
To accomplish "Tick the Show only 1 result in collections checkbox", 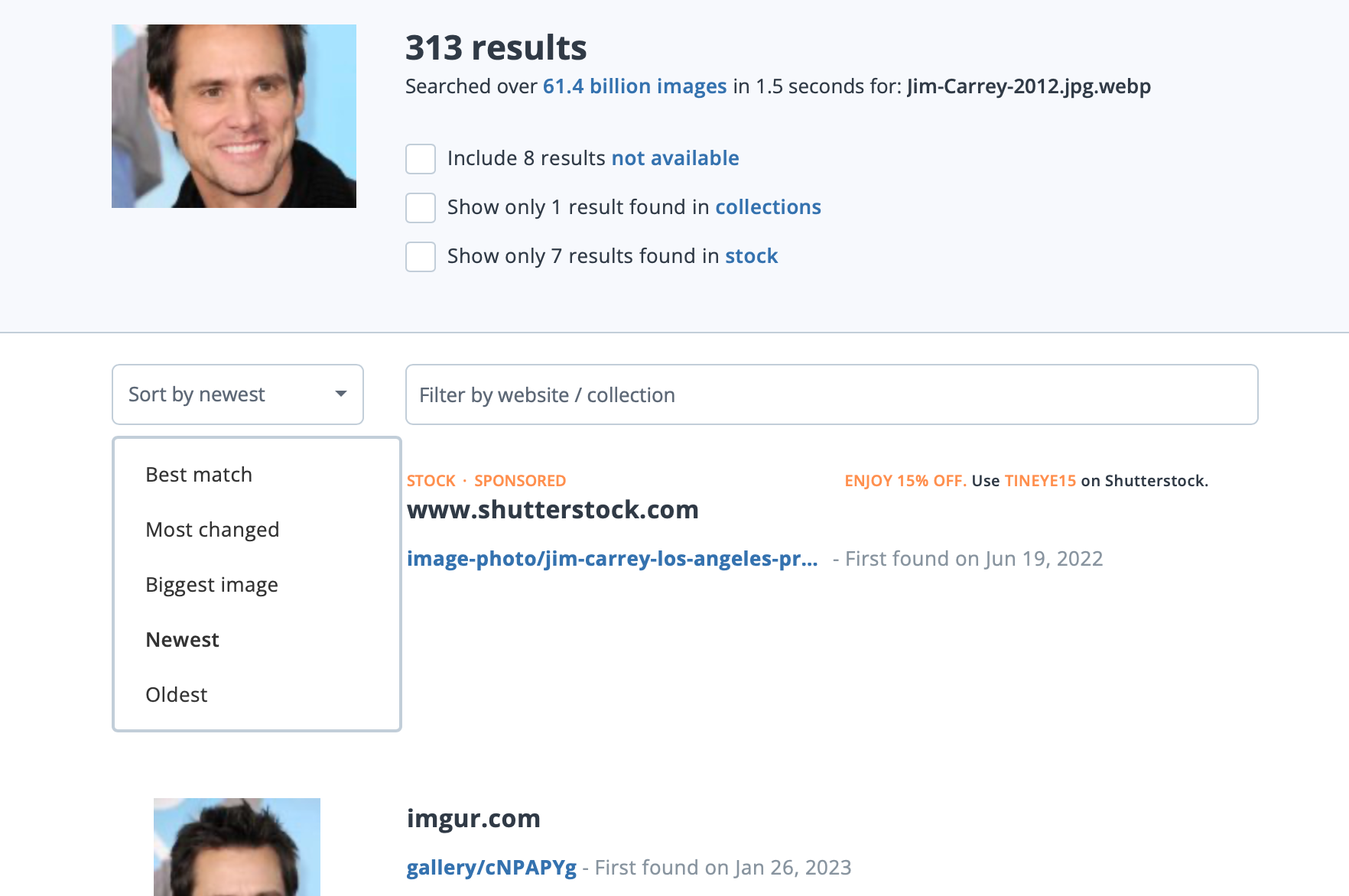I will click(x=421, y=208).
